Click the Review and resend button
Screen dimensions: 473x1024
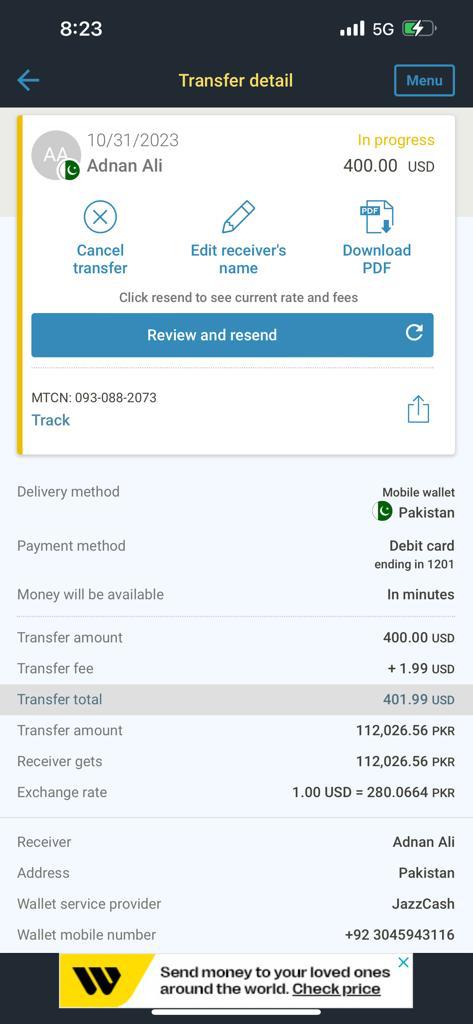232,335
